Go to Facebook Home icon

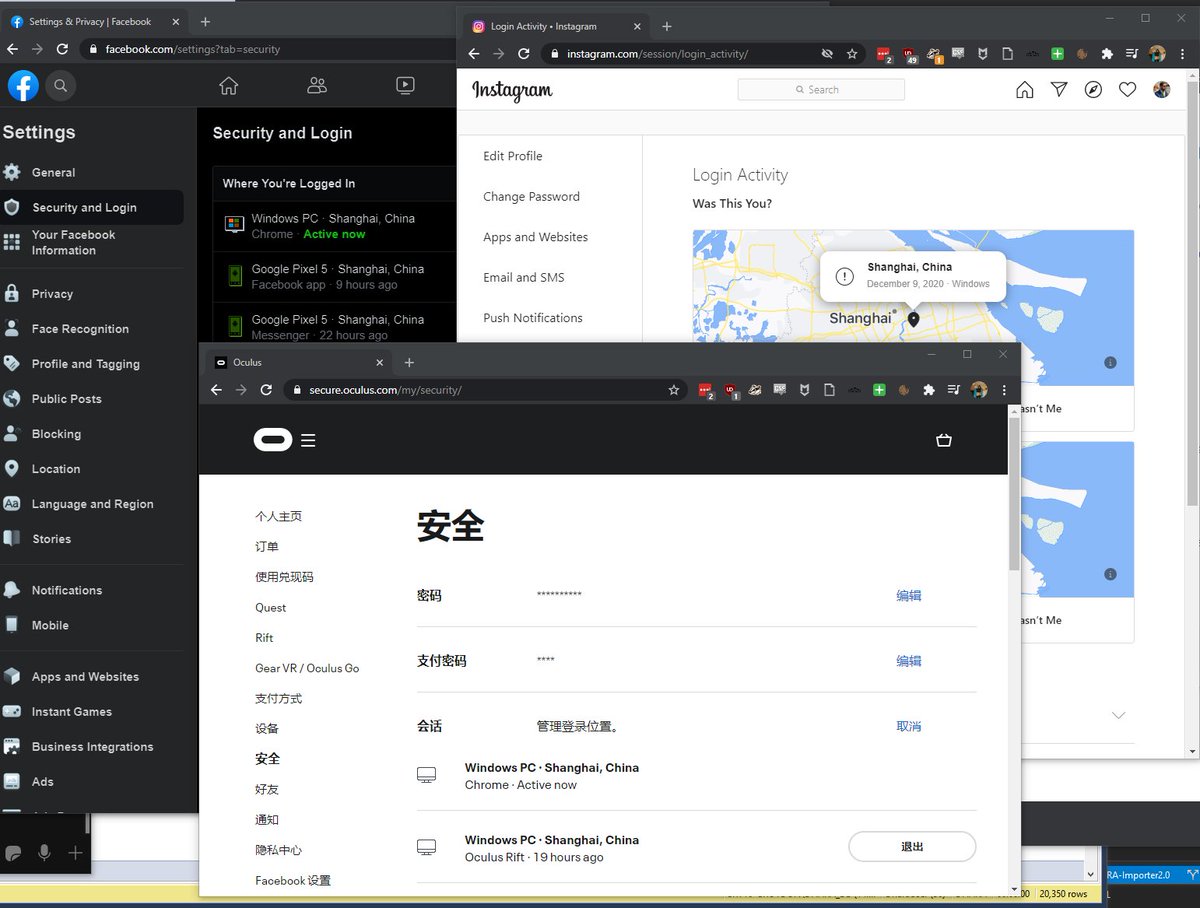[x=229, y=86]
